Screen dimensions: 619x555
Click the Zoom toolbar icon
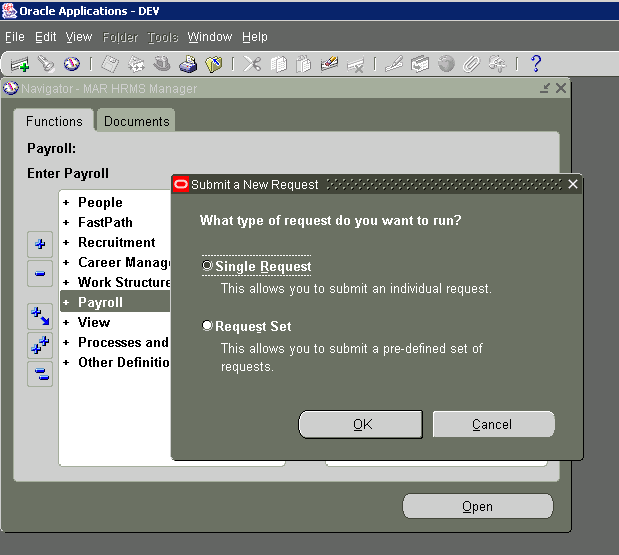click(x=420, y=64)
